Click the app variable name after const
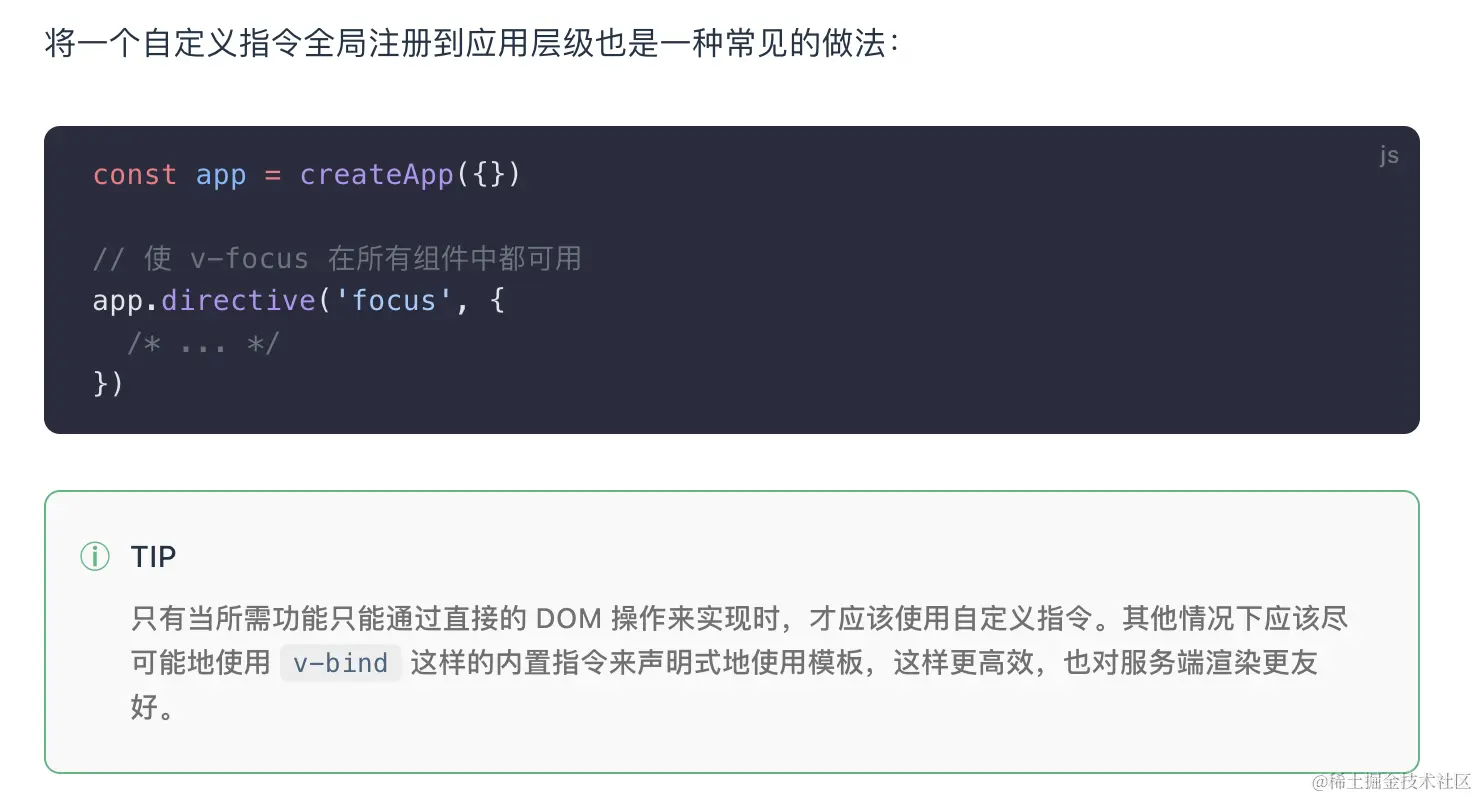This screenshot has height=798, width=1478. click(221, 177)
